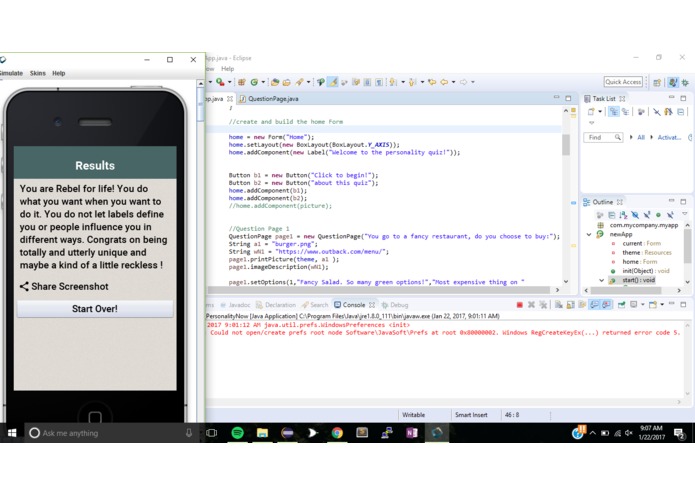This screenshot has width=695, height=494.
Task: Click Sort alphabetically icon in Outline
Action: pyautogui.click(x=623, y=215)
